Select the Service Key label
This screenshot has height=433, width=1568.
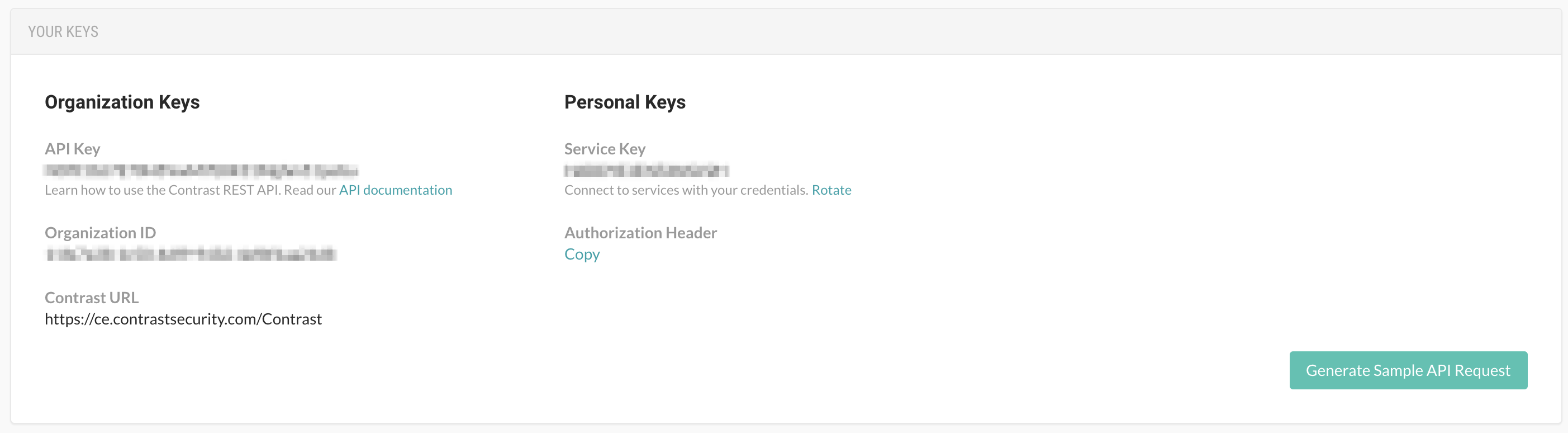(605, 148)
